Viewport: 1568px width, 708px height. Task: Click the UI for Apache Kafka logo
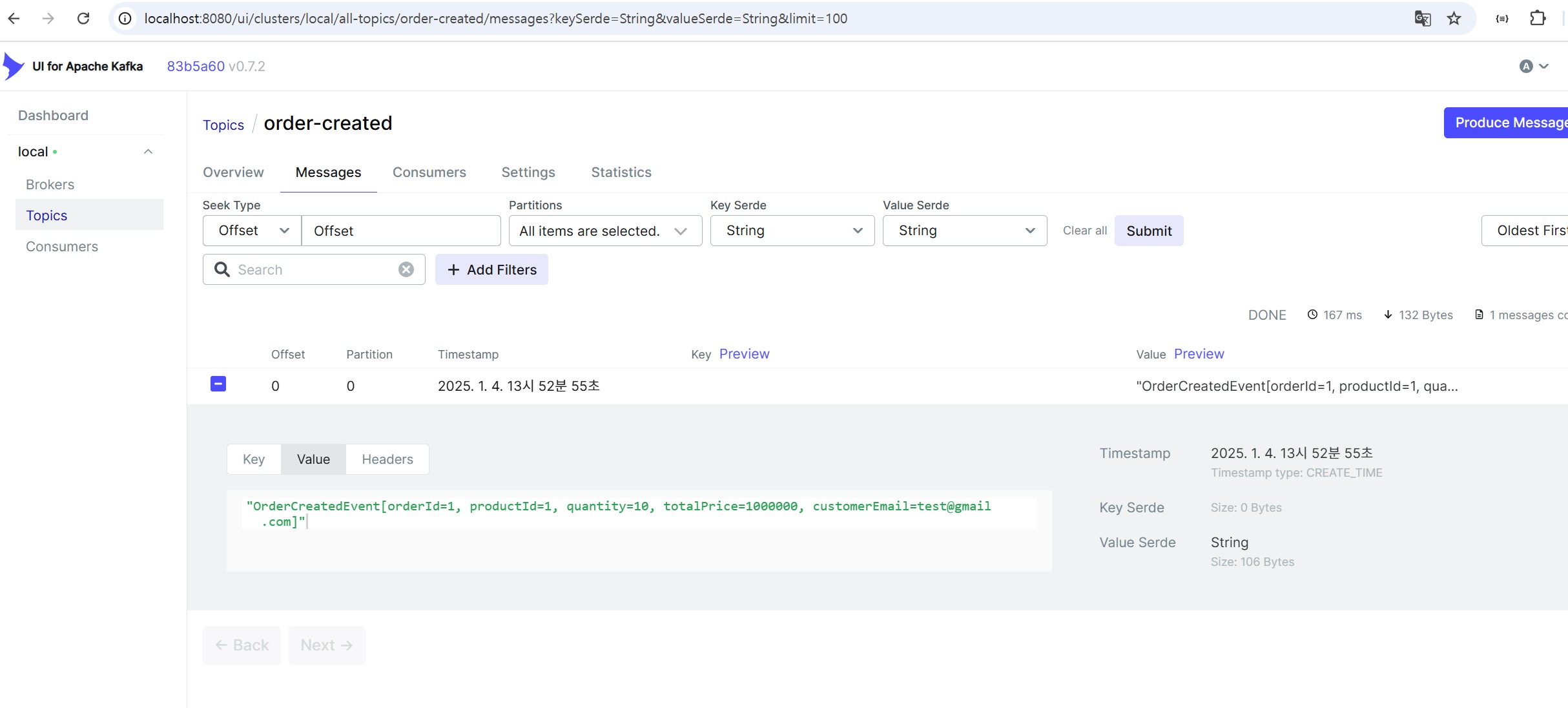(x=14, y=67)
